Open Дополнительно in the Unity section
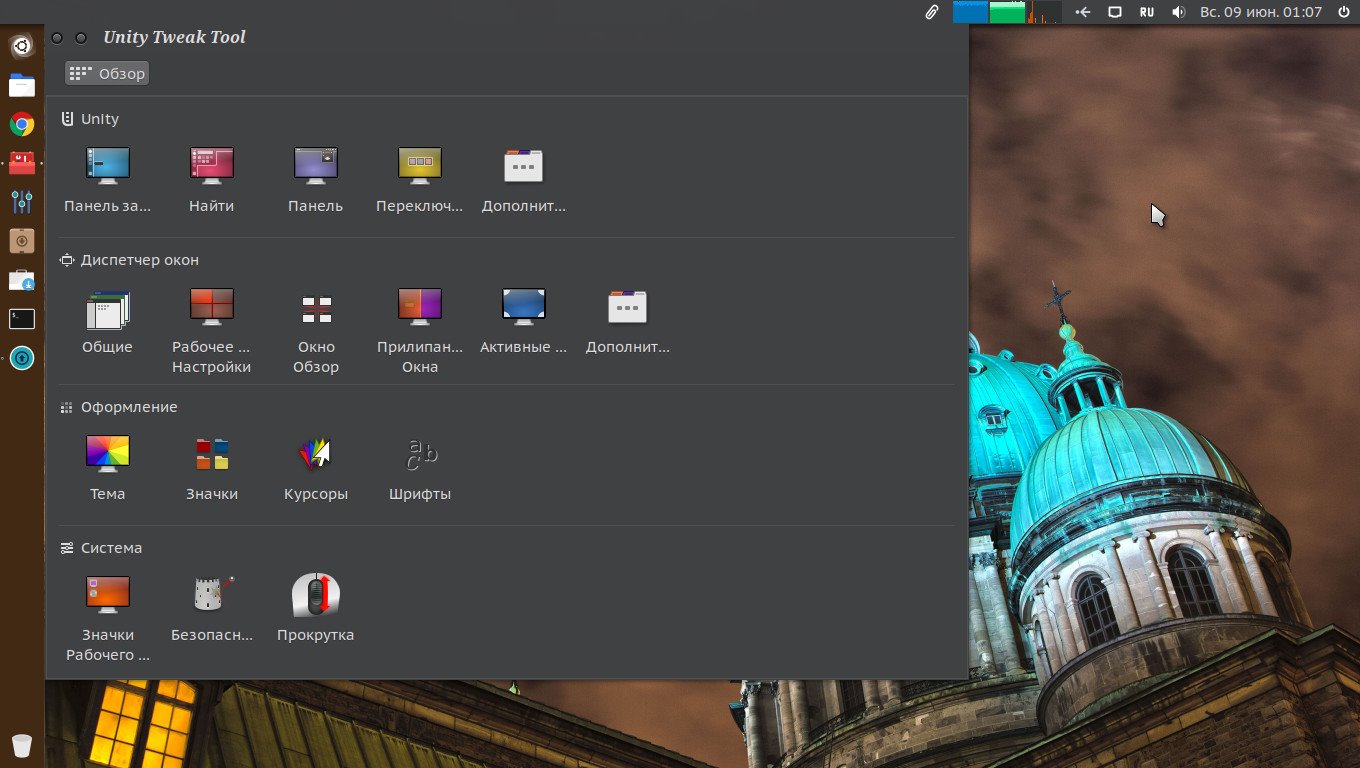The height and width of the screenshot is (768, 1360). (523, 166)
